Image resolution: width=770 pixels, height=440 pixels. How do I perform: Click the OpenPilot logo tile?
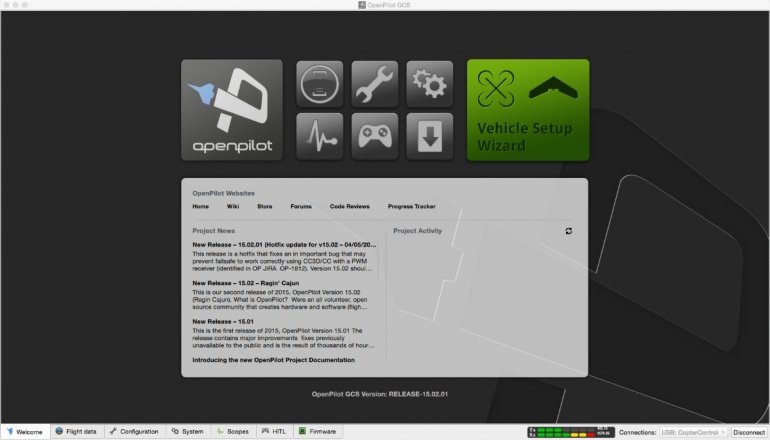pos(232,110)
